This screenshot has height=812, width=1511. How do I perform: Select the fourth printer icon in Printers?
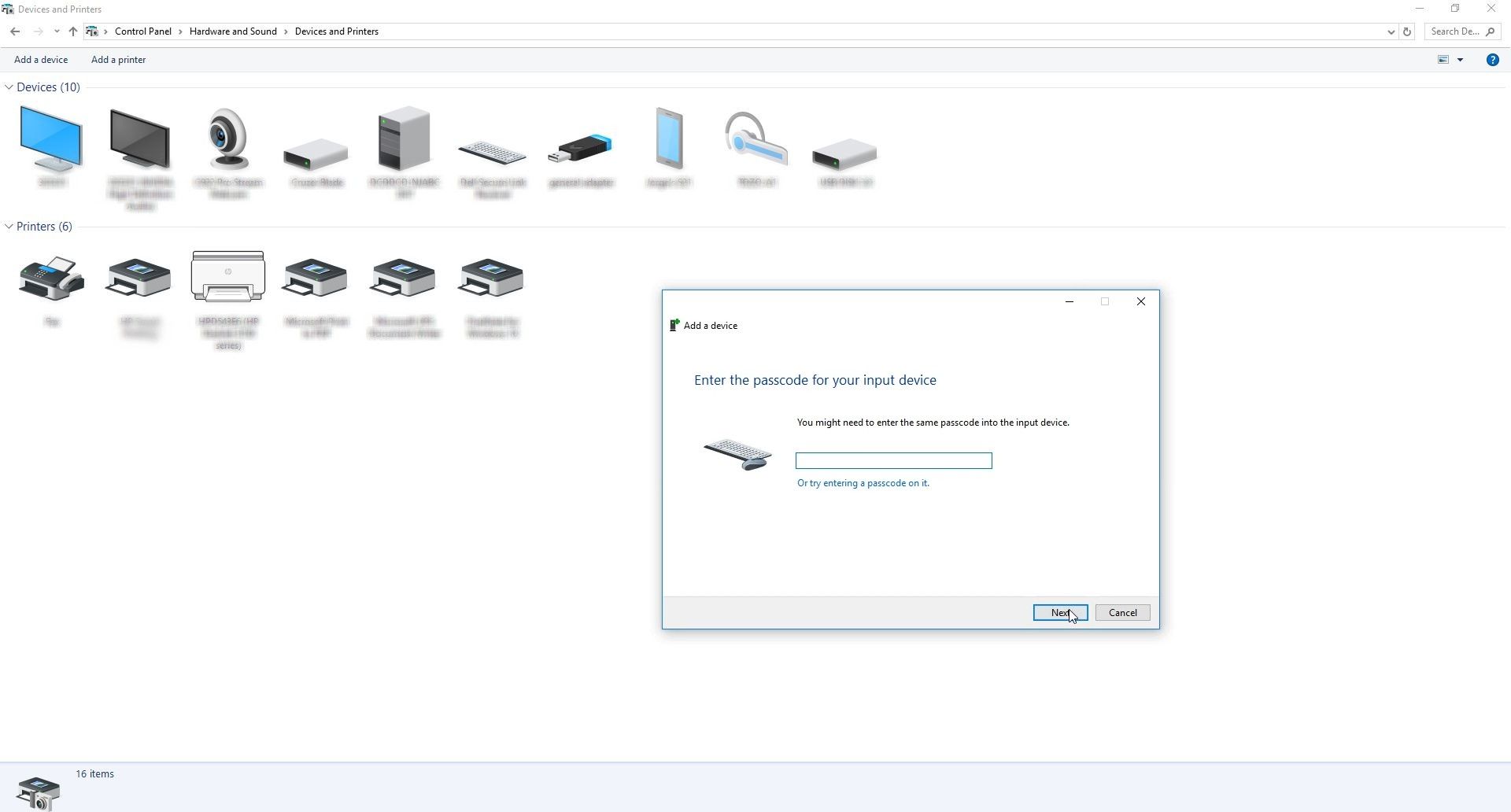[315, 278]
